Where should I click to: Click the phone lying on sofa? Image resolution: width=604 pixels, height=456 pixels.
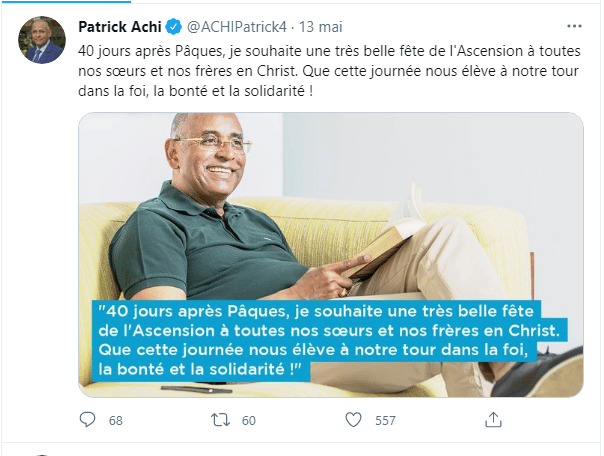[196, 389]
